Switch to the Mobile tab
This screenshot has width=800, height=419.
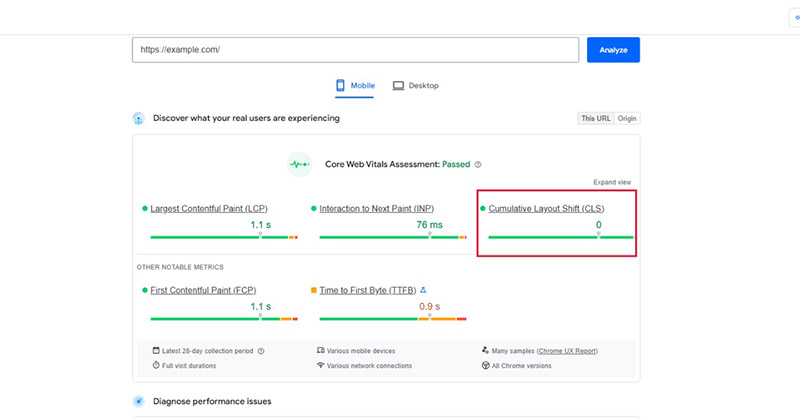(355, 86)
